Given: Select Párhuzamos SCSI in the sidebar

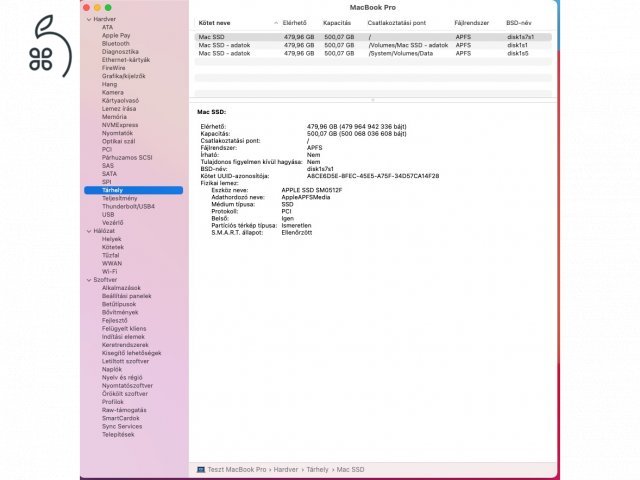Looking at the screenshot, I should pyautogui.click(x=127, y=158).
